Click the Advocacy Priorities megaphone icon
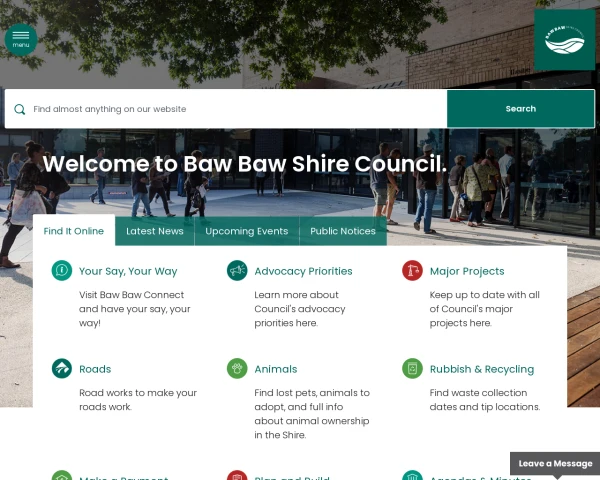The height and width of the screenshot is (480, 600). coord(237,270)
